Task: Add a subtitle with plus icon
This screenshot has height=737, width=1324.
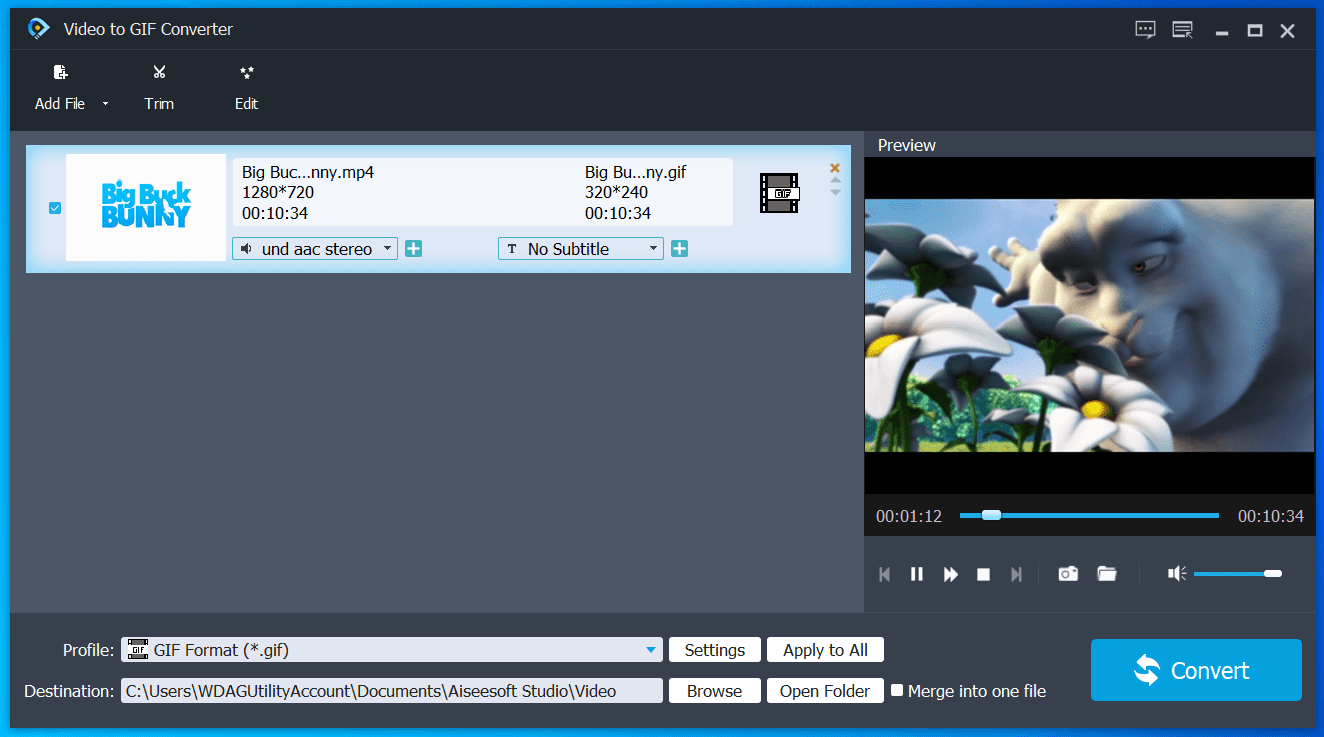Action: pyautogui.click(x=679, y=248)
